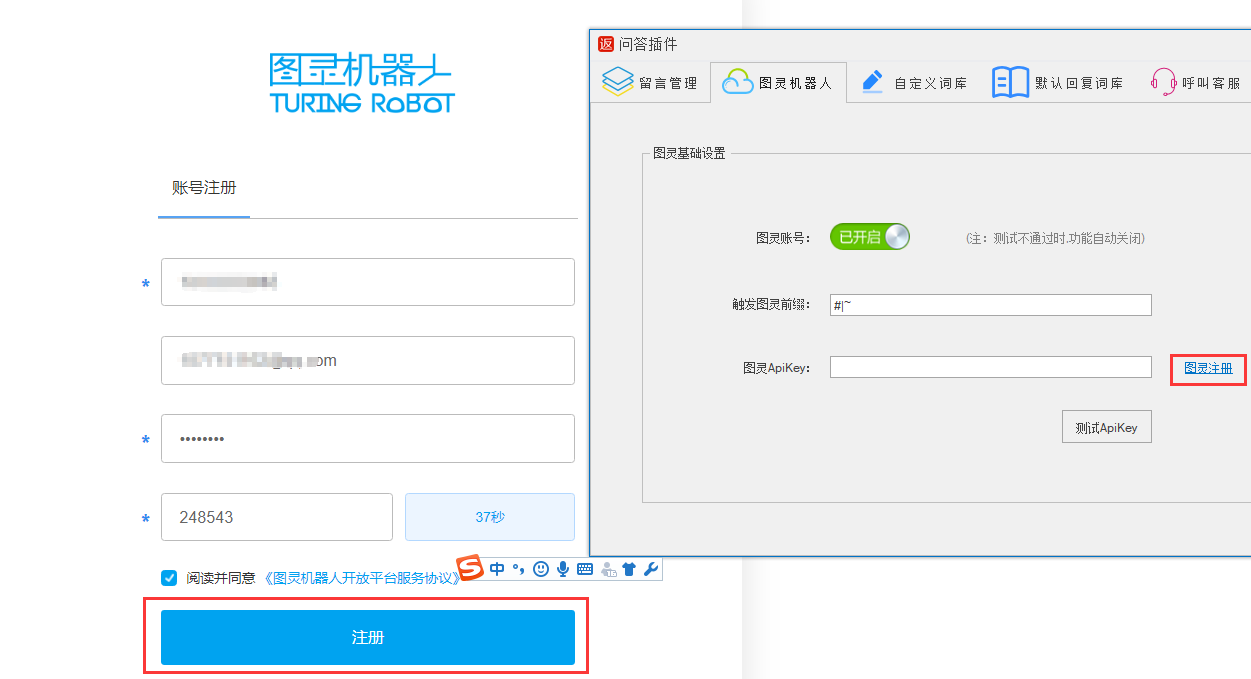This screenshot has height=679, width=1251.
Task: Focus the blurred username field at top
Action: click(x=368, y=282)
